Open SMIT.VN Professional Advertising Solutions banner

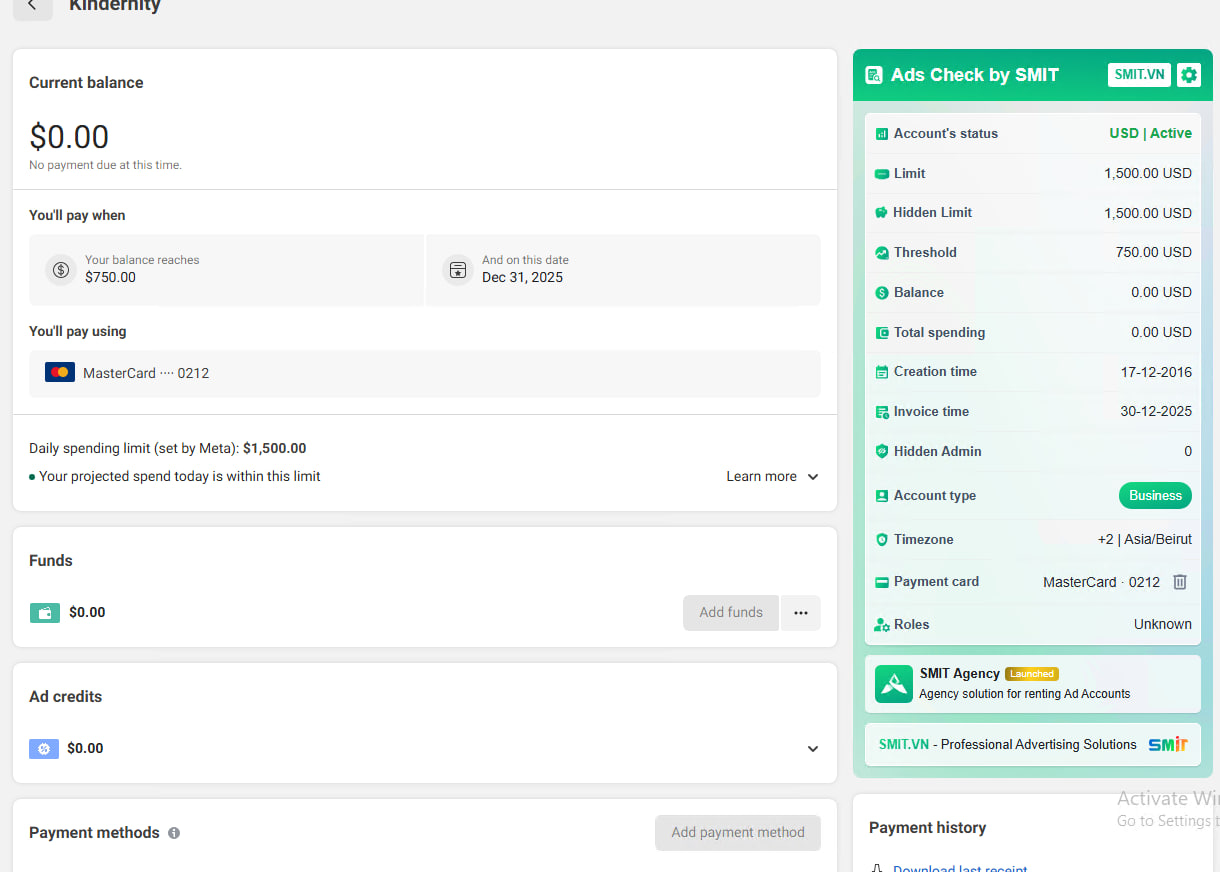coord(1032,745)
